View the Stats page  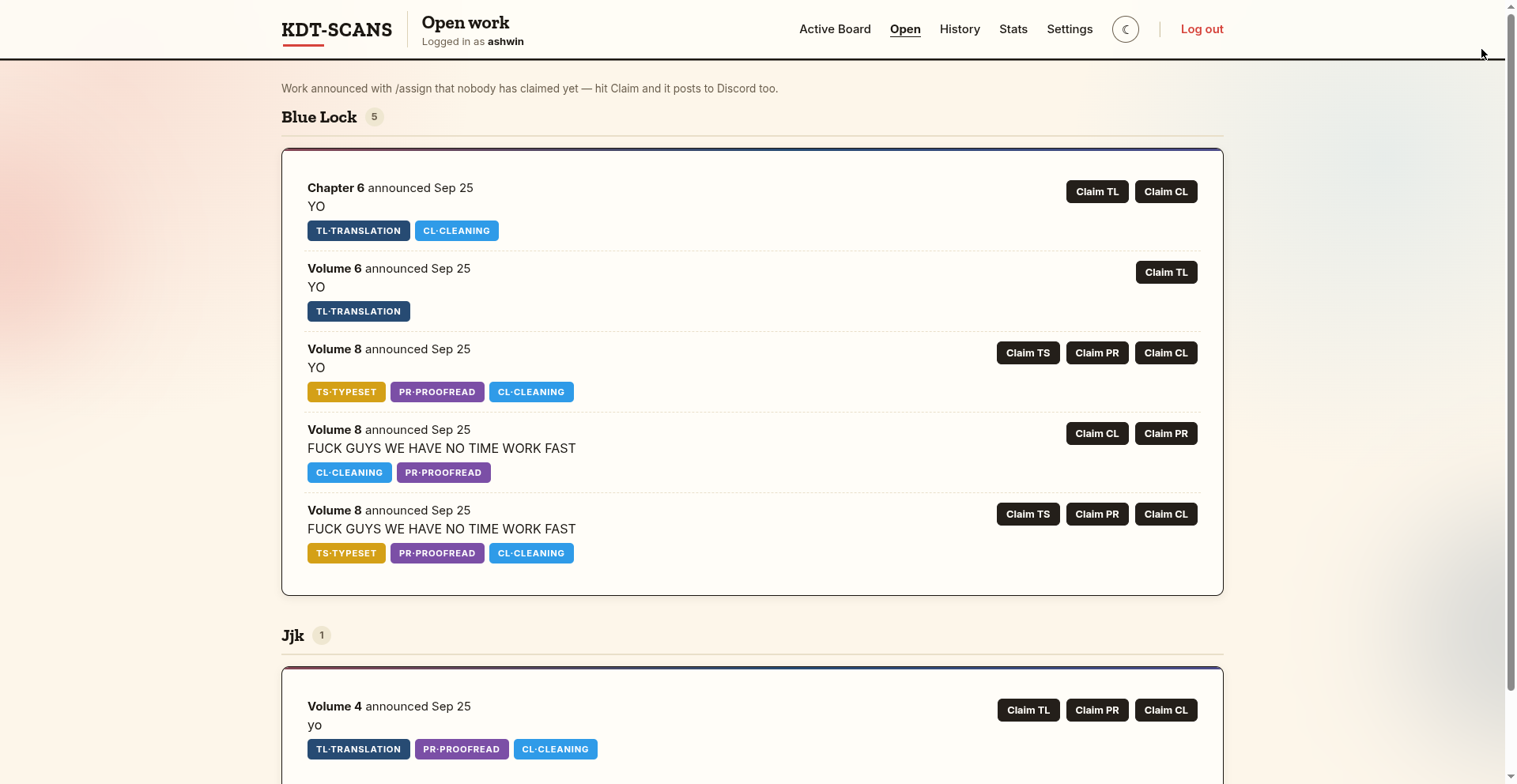pyautogui.click(x=1013, y=29)
